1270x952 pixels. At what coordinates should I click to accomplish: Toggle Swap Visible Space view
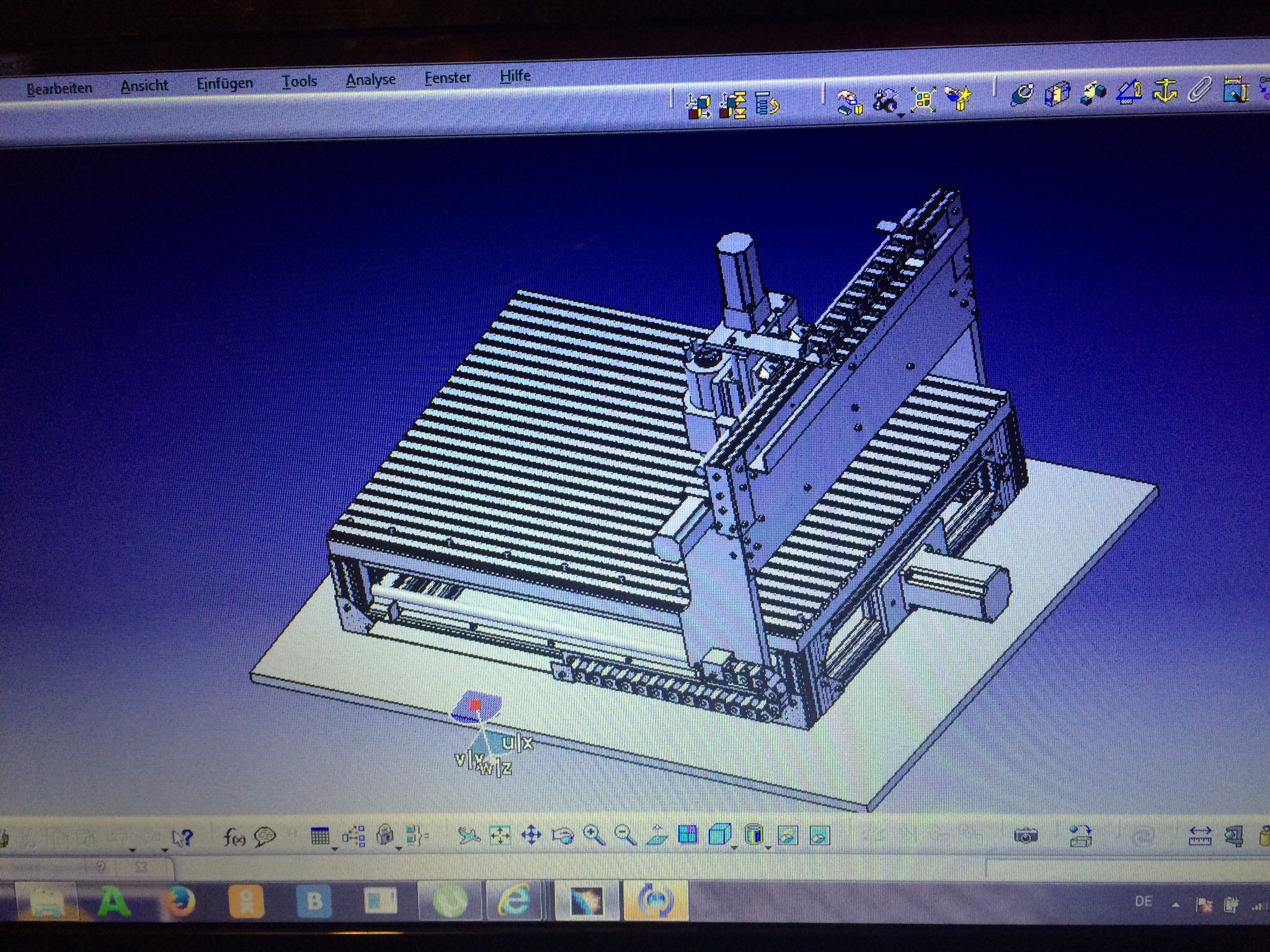coord(819,836)
